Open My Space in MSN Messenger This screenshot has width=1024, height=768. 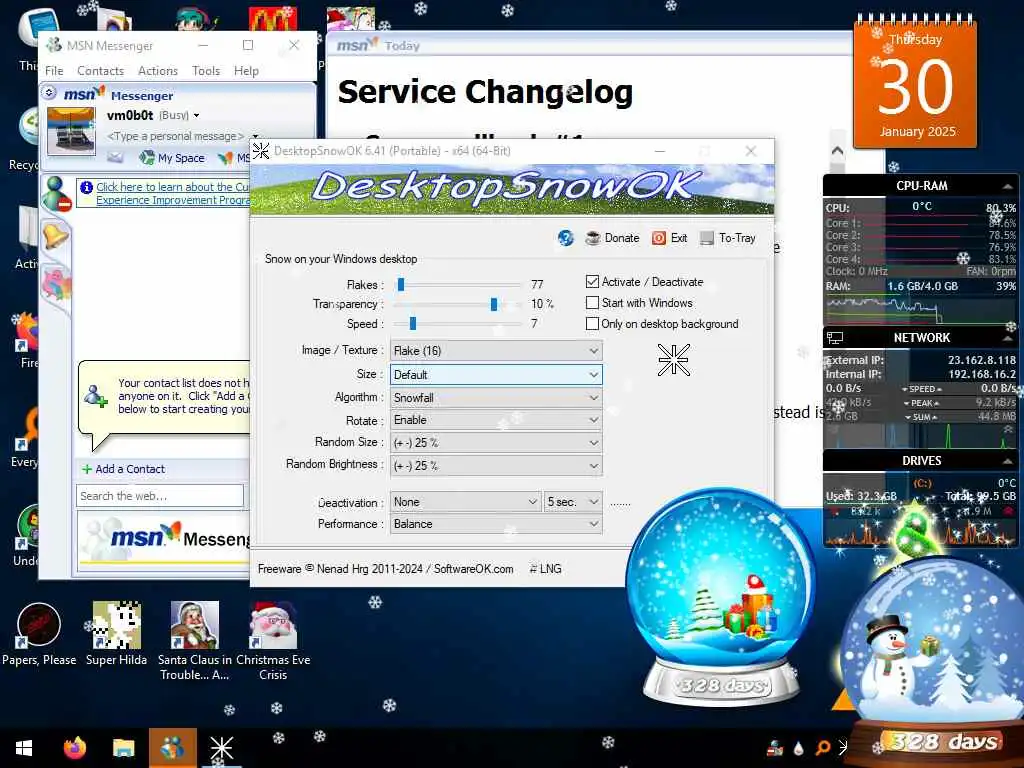pos(172,157)
